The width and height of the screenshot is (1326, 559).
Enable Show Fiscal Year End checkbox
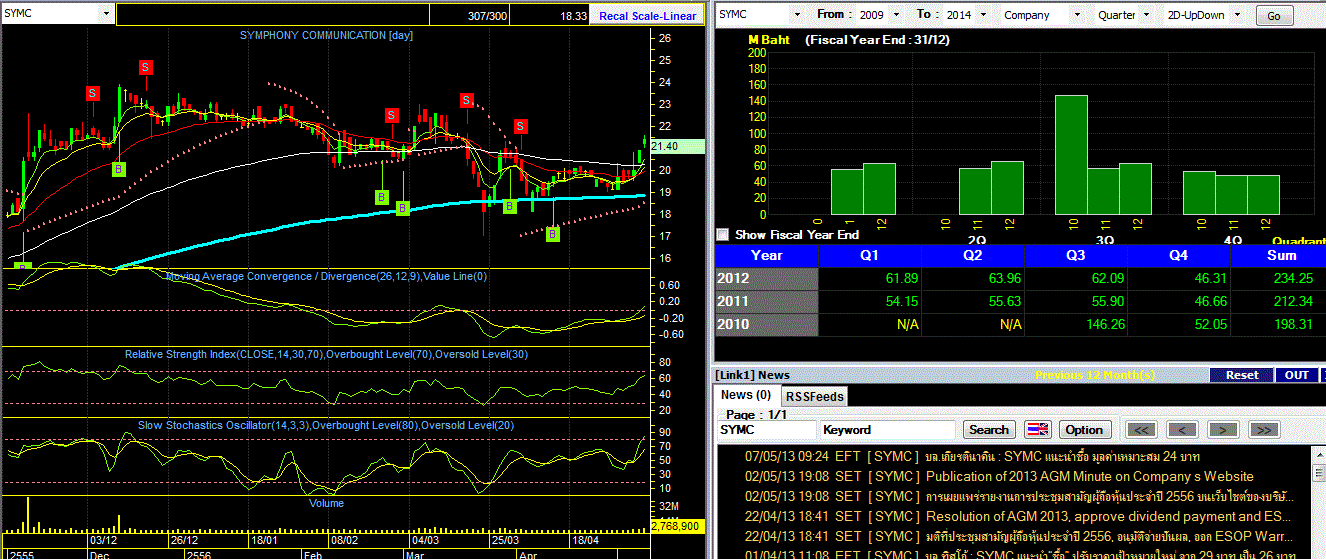[x=723, y=235]
